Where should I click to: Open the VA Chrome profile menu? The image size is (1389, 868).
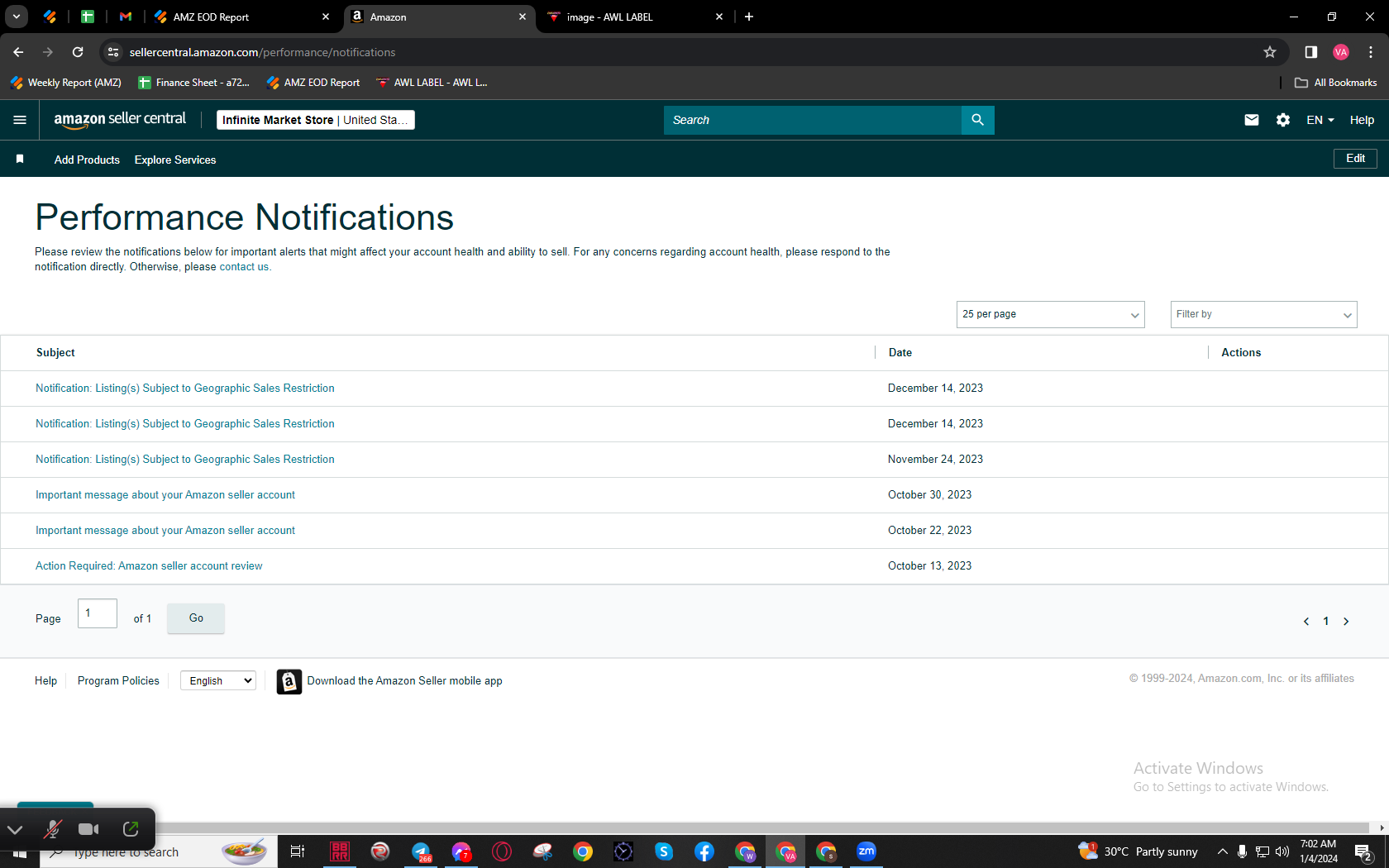pyautogui.click(x=1341, y=52)
